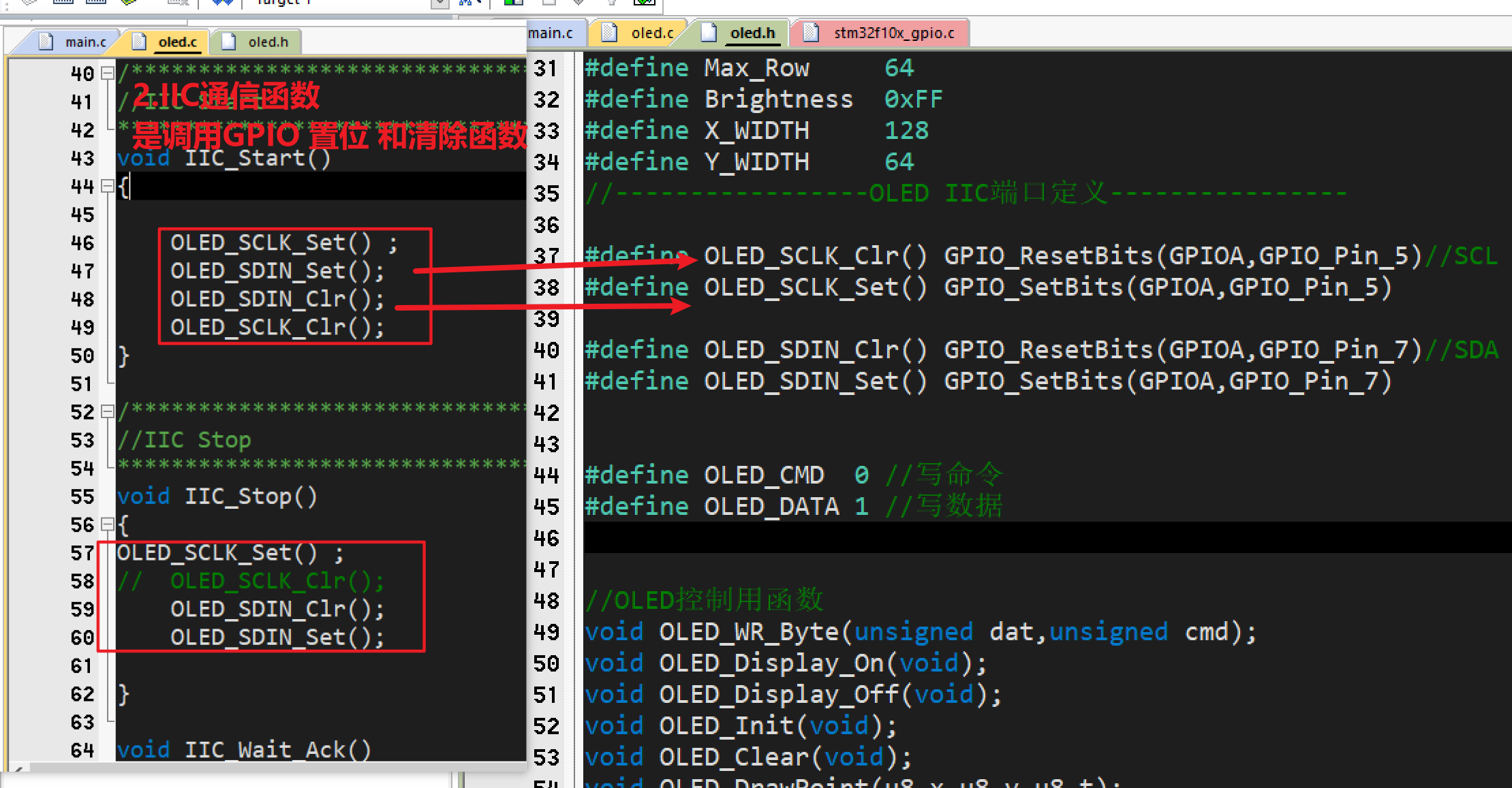Click line 46 'OLED_SCLK_Set() ;' in IIC_Start
Screen dimensions: 1512x788
[283, 242]
